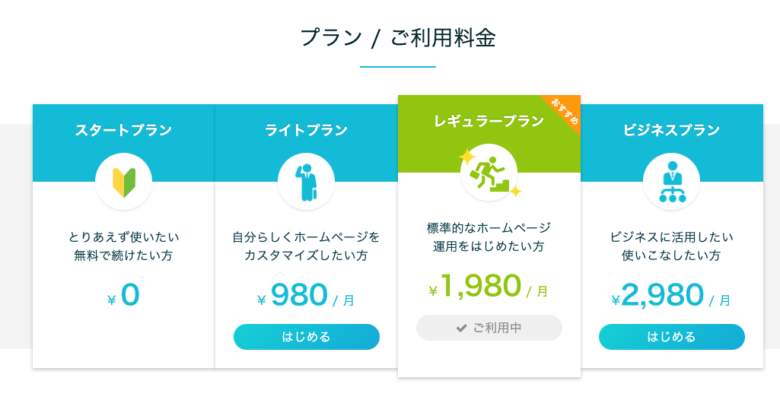Click the businessman icon on ライトプラン
This screenshot has width=780, height=400.
(306, 182)
